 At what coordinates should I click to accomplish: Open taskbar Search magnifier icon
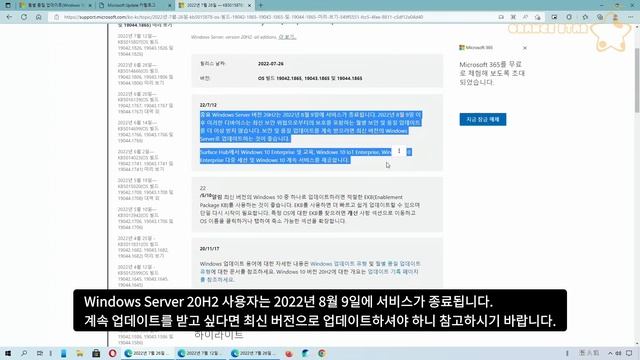coord(24,353)
